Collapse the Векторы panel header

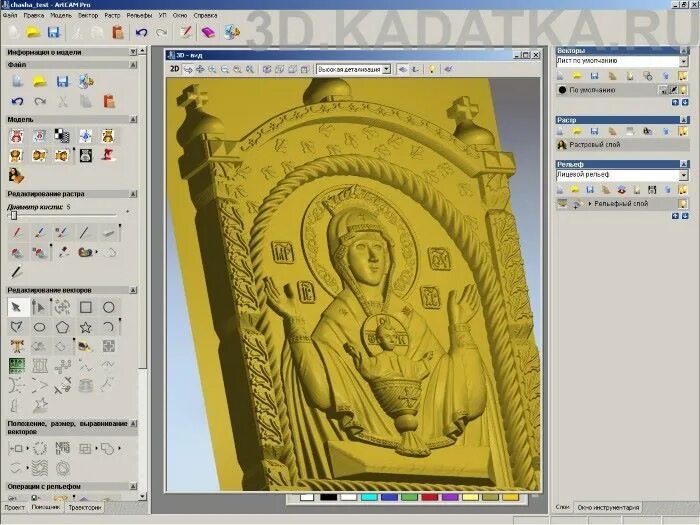(x=683, y=50)
